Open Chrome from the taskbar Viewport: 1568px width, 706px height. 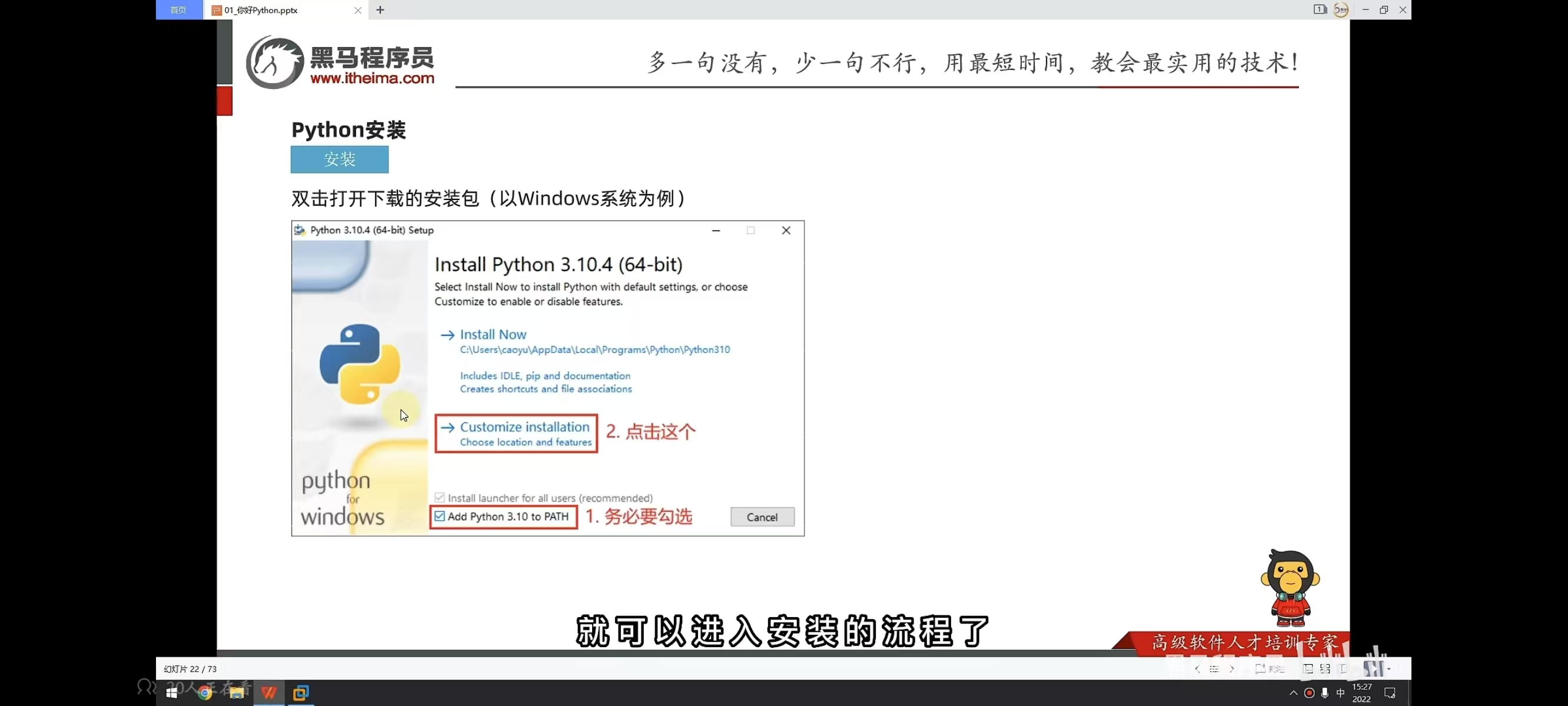click(x=204, y=692)
